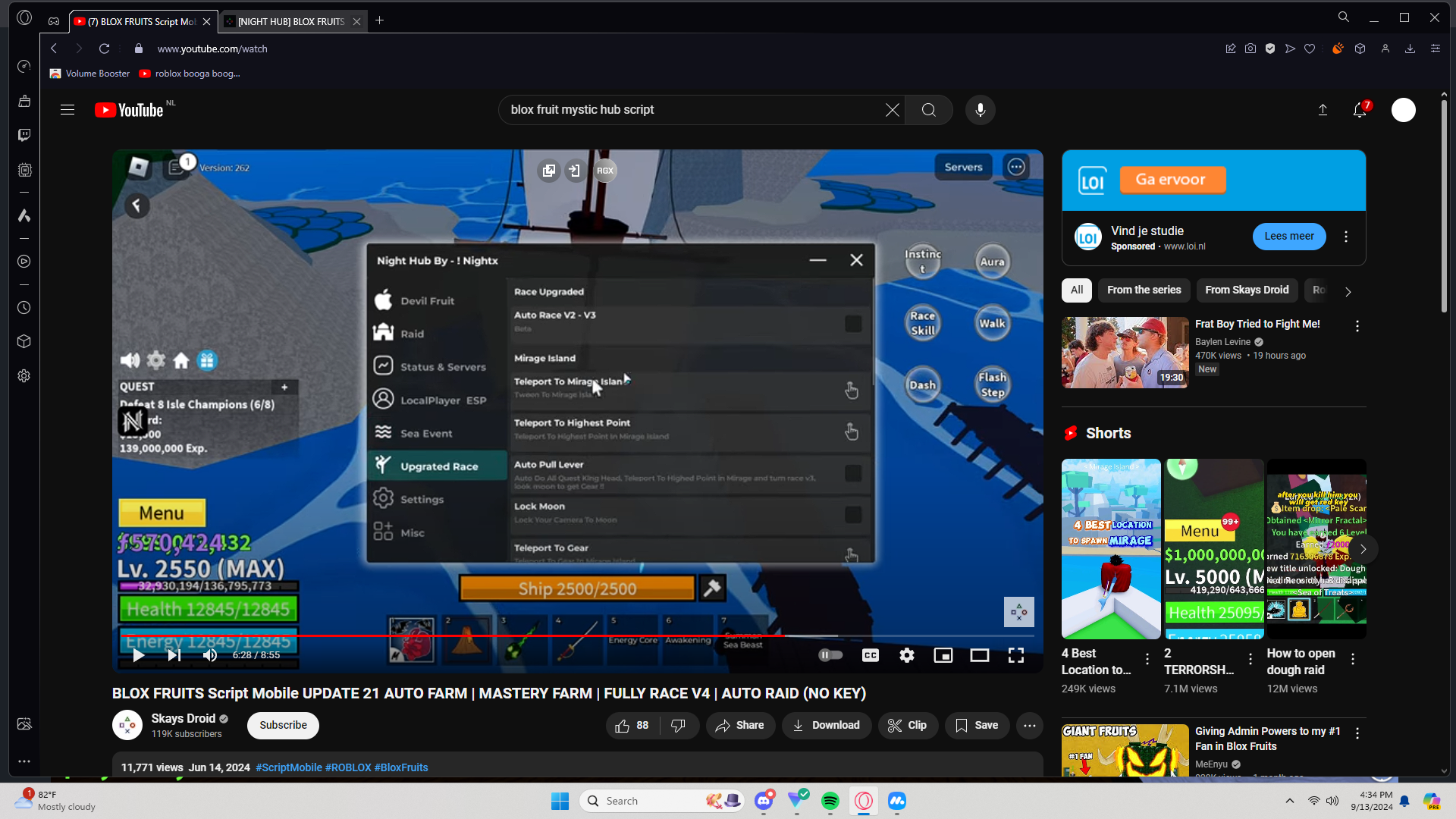Switch to the NIGHT HUB BLOX FRUITS tab
This screenshot has width=1456, height=819.
291,21
